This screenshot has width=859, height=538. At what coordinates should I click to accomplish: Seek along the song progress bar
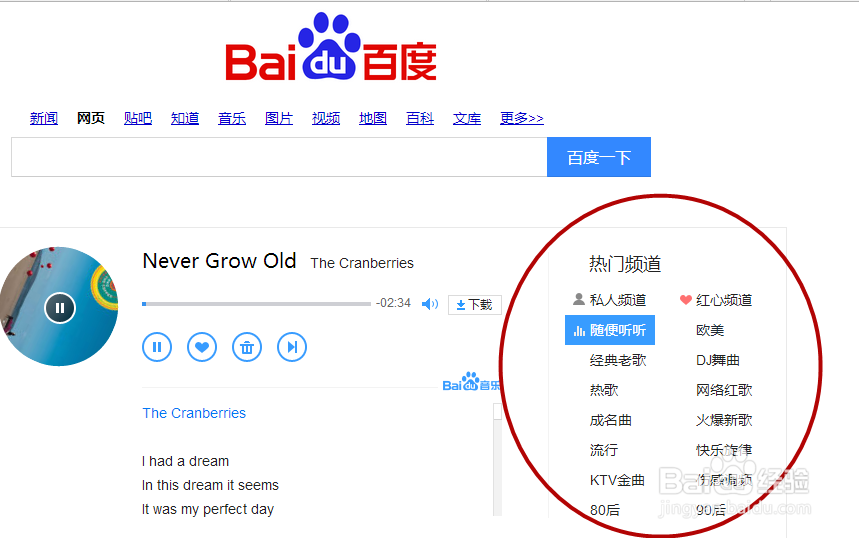coord(256,304)
